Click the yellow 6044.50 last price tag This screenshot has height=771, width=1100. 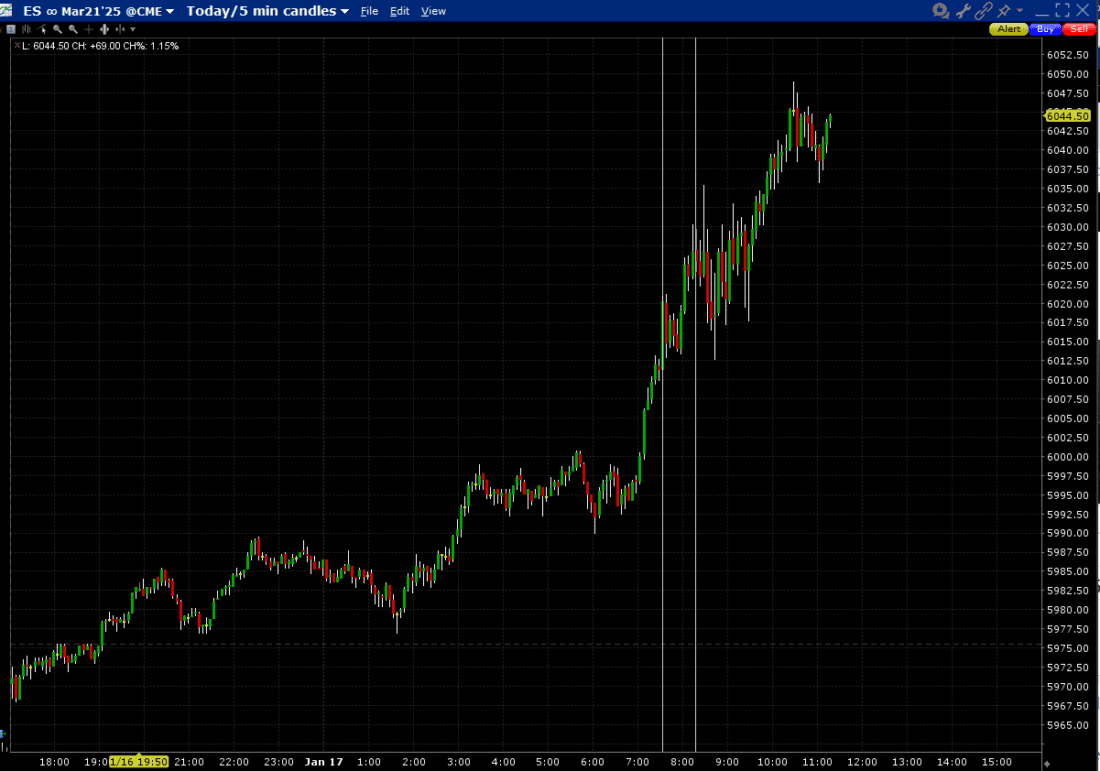1068,116
